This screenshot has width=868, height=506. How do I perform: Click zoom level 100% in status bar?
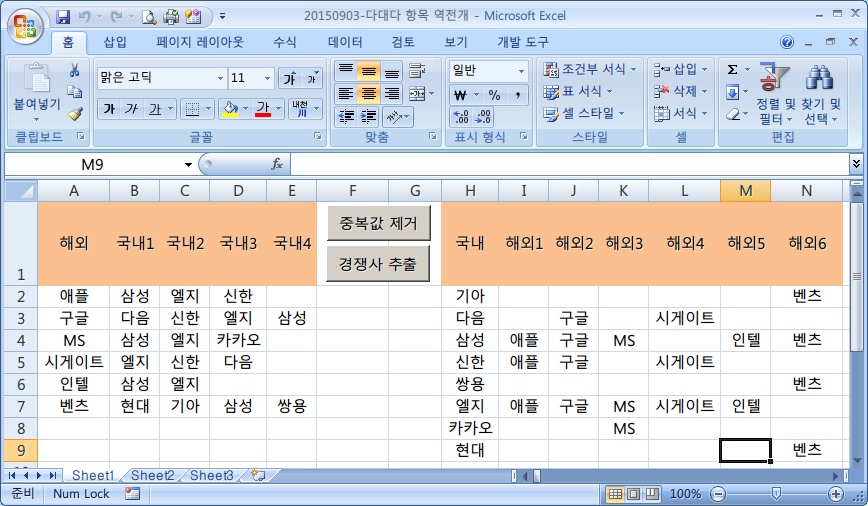click(685, 493)
